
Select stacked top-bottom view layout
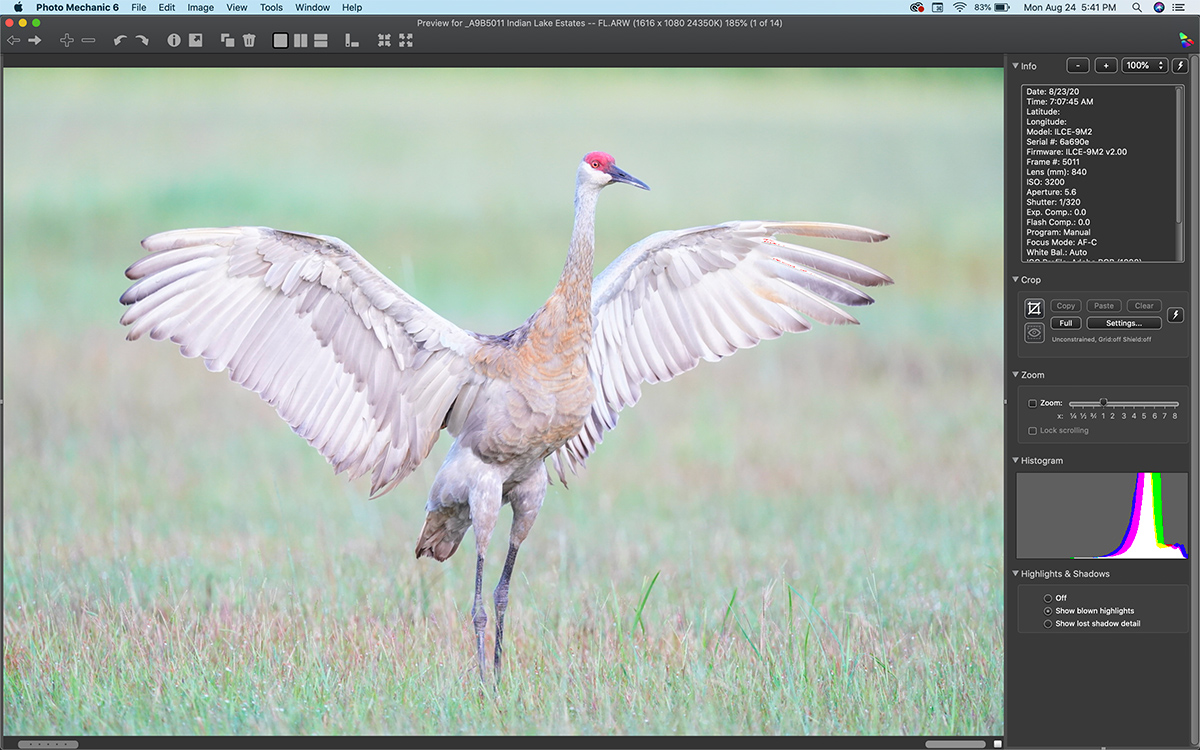coord(320,40)
